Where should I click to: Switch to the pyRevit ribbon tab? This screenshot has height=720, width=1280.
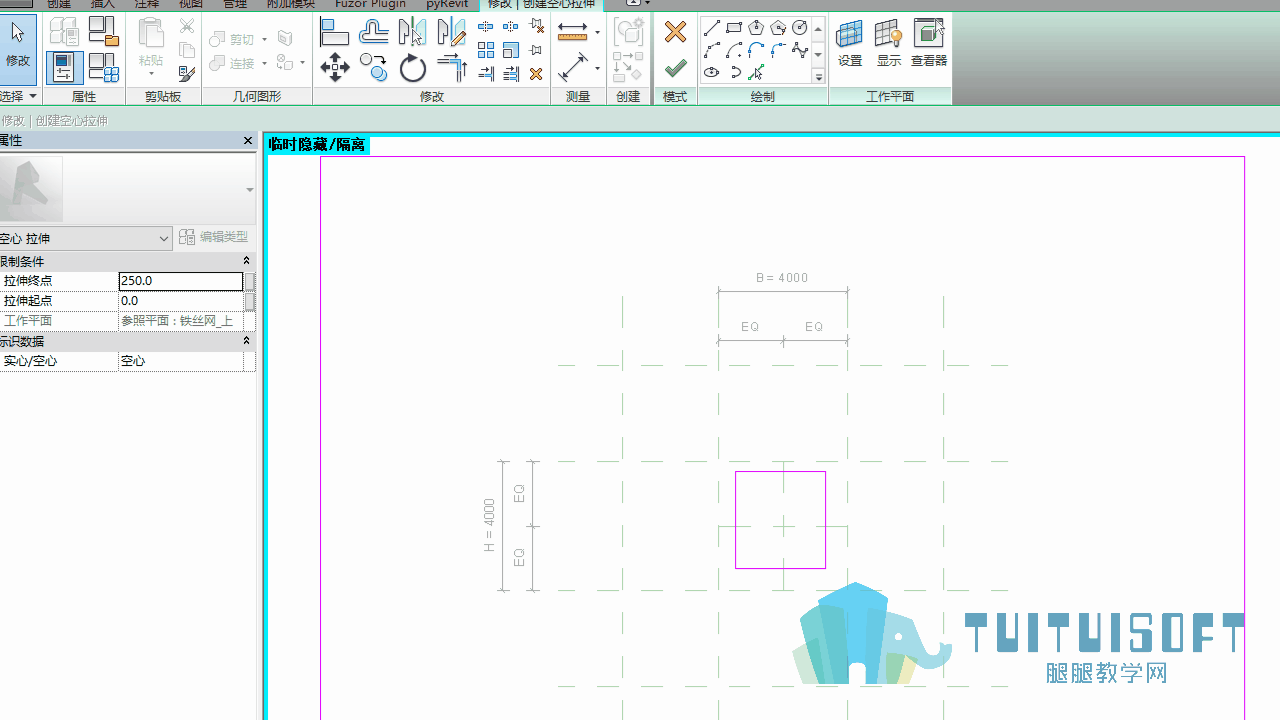447,5
